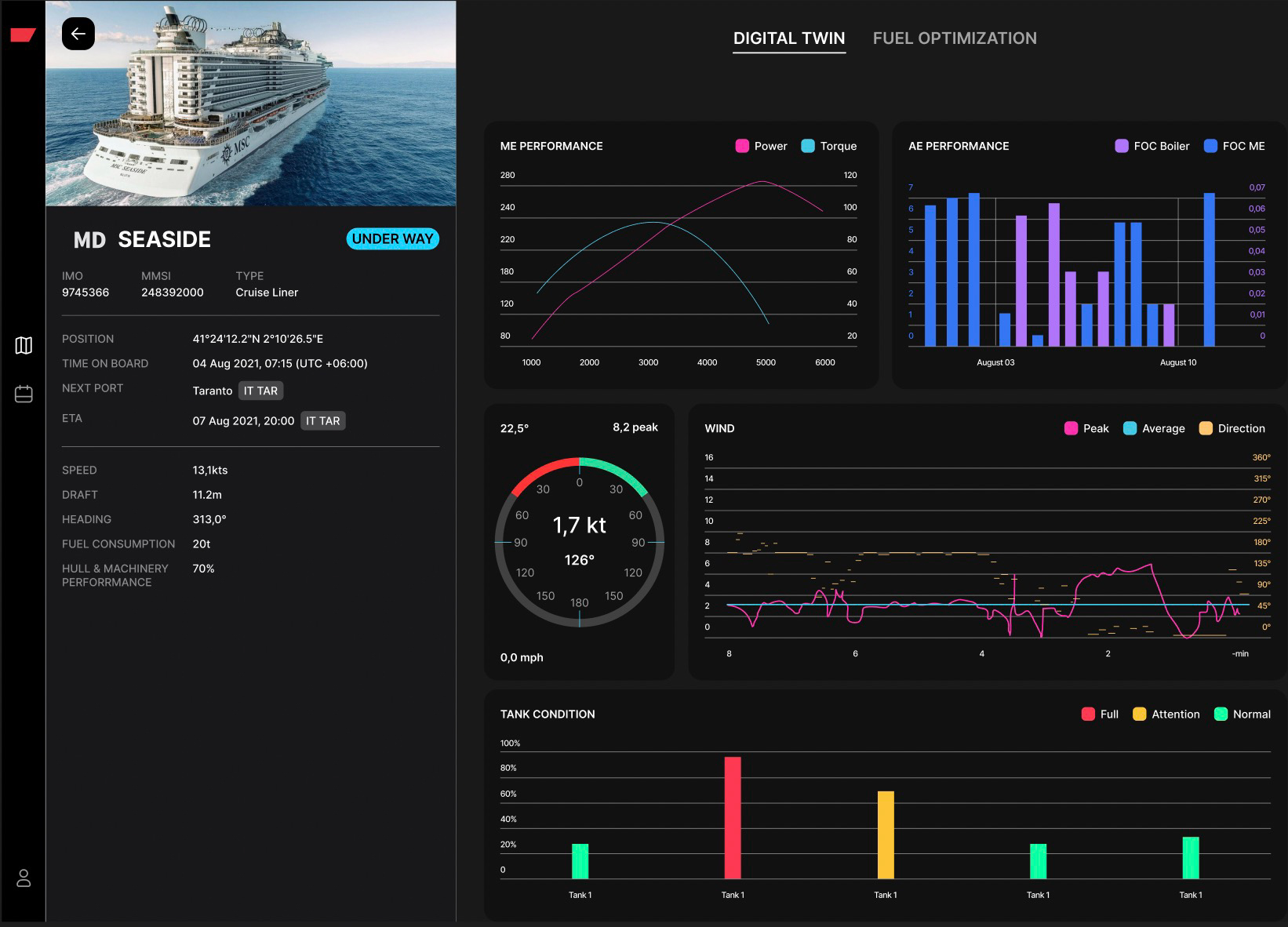Viewport: 1288px width, 927px height.
Task: Select the FOC Boiler legend icon
Action: coord(1120,146)
